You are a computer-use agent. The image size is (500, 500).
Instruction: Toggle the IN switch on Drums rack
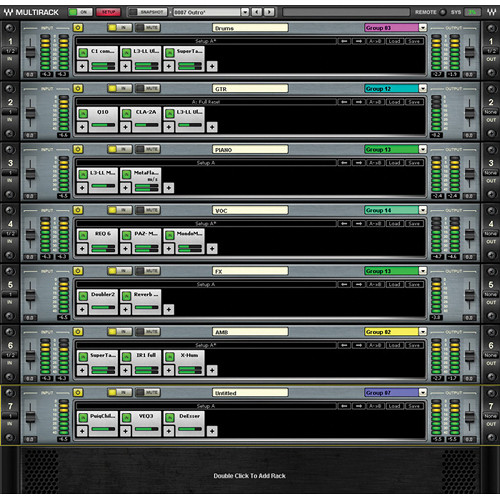(120, 28)
